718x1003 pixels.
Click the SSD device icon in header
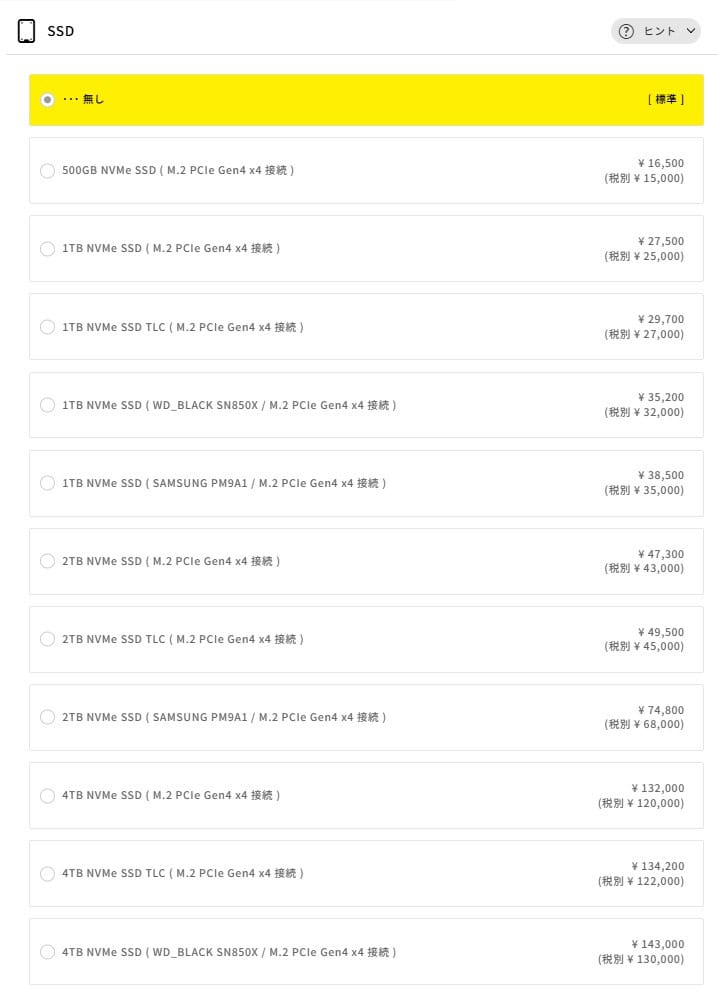pos(27,31)
